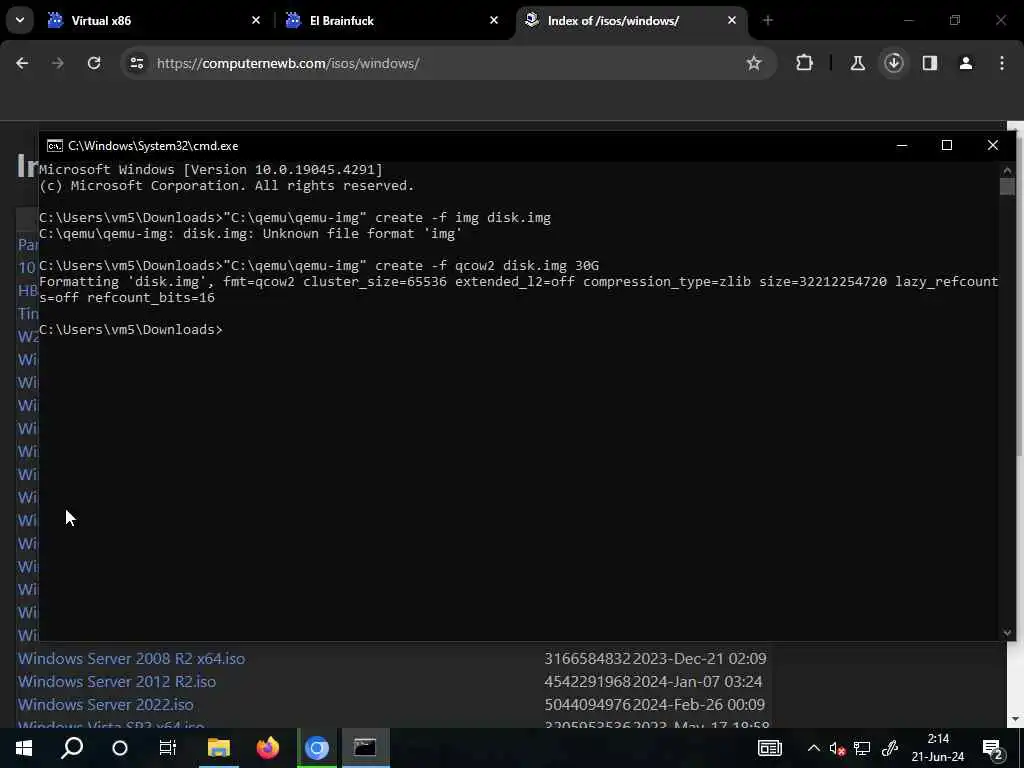This screenshot has height=768, width=1024.
Task: Launch Firefox from the taskbar
Action: pos(268,748)
